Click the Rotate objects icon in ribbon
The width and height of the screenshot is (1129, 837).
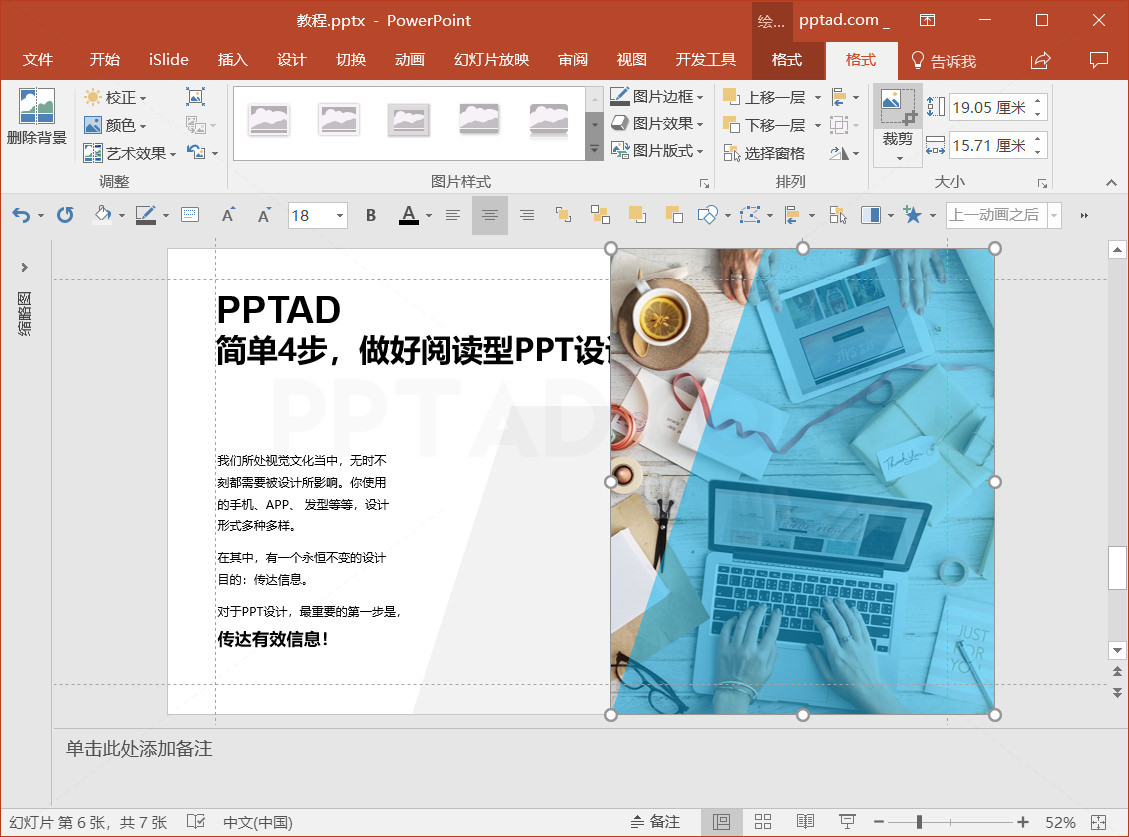[x=839, y=153]
